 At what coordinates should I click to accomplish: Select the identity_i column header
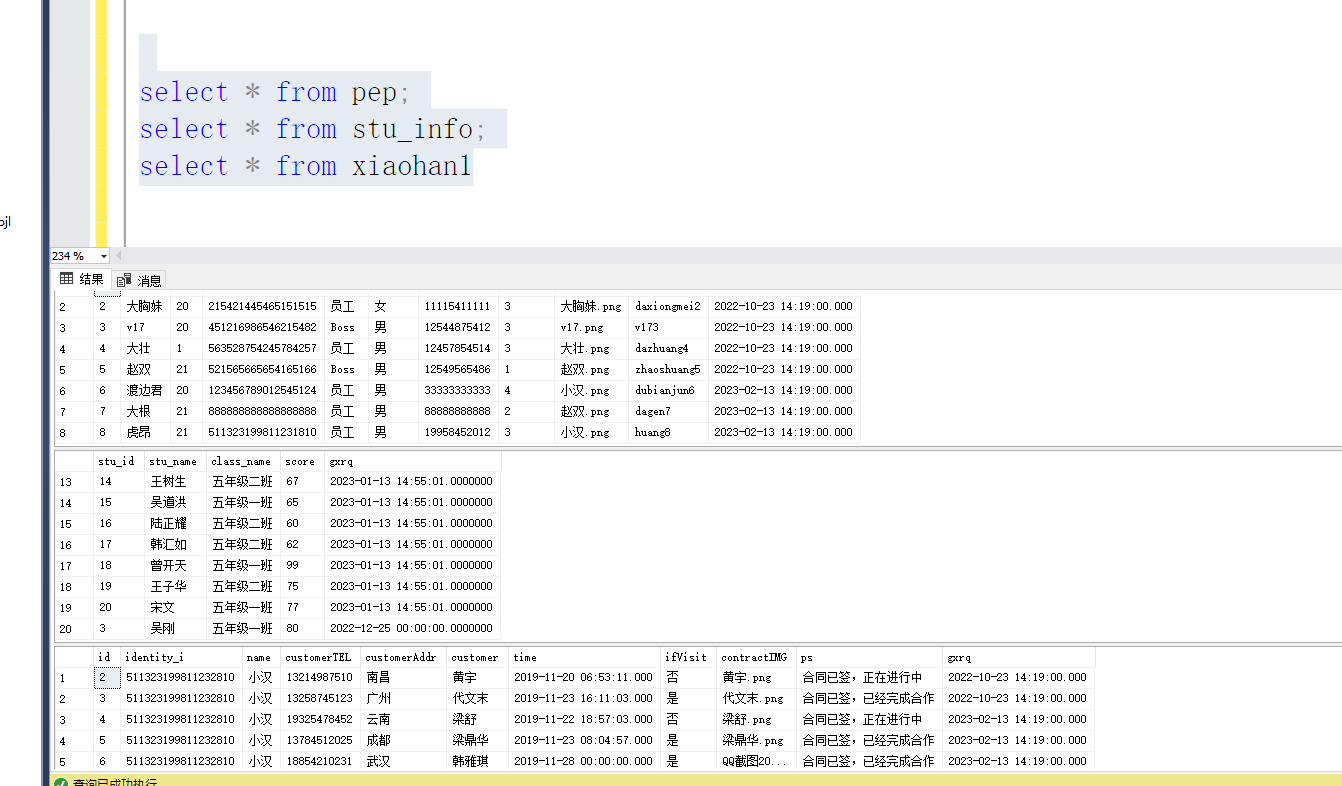pyautogui.click(x=180, y=657)
